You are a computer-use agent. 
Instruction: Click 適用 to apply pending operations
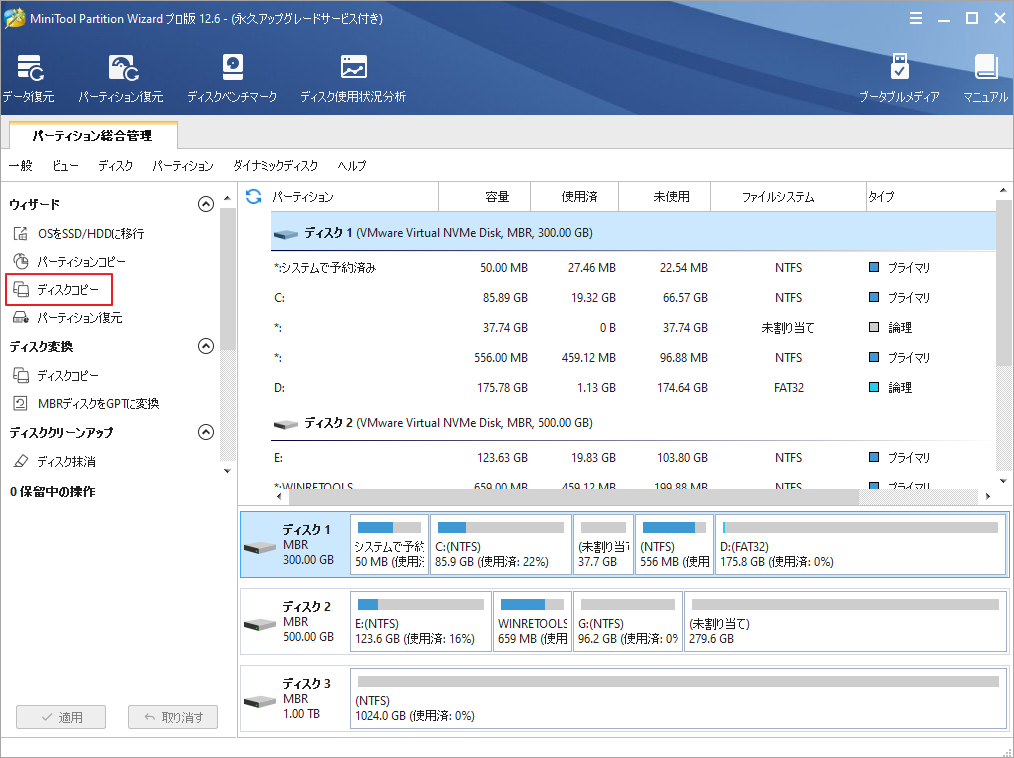click(x=60, y=717)
